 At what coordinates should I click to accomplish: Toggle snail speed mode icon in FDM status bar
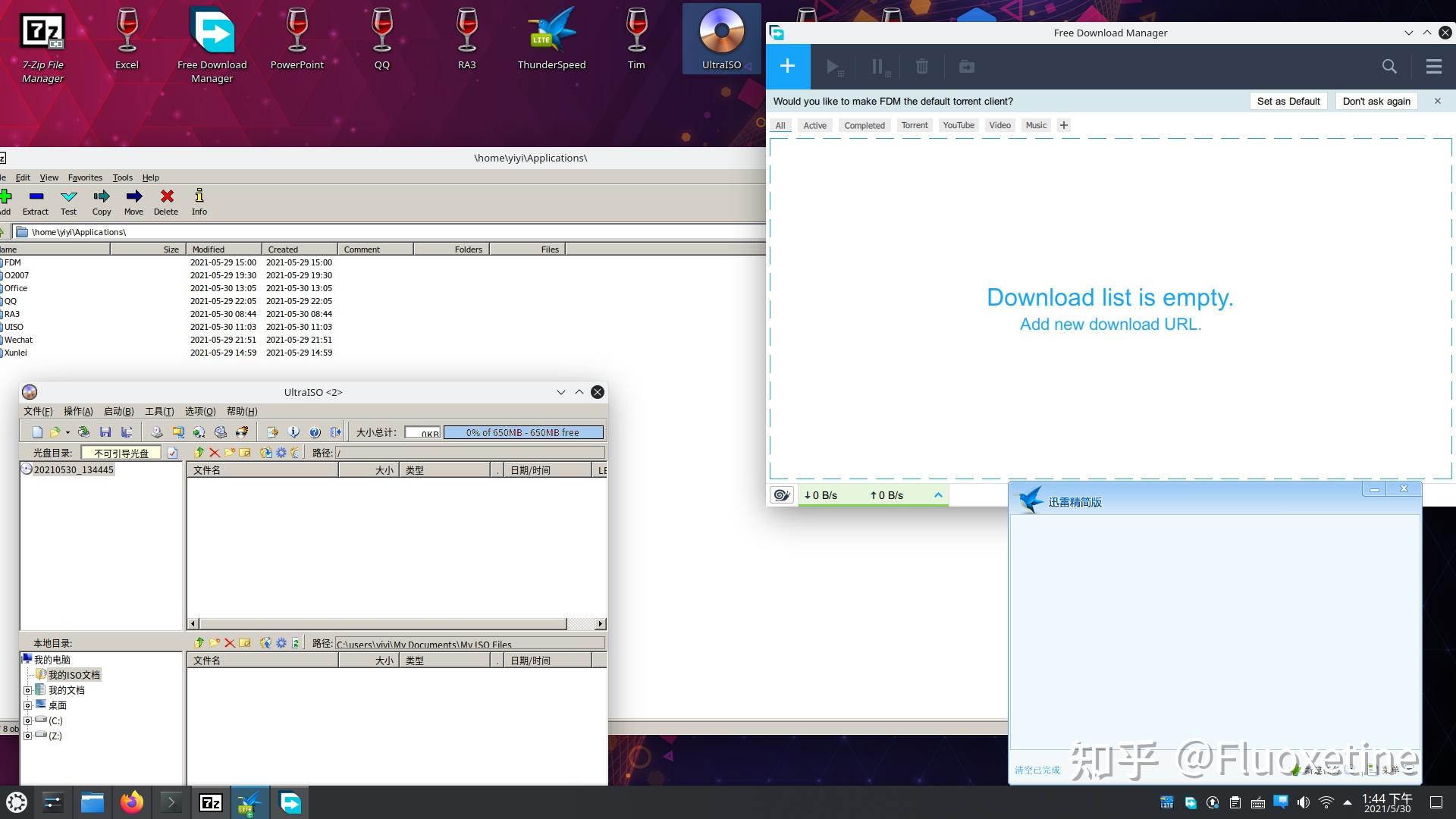point(781,495)
